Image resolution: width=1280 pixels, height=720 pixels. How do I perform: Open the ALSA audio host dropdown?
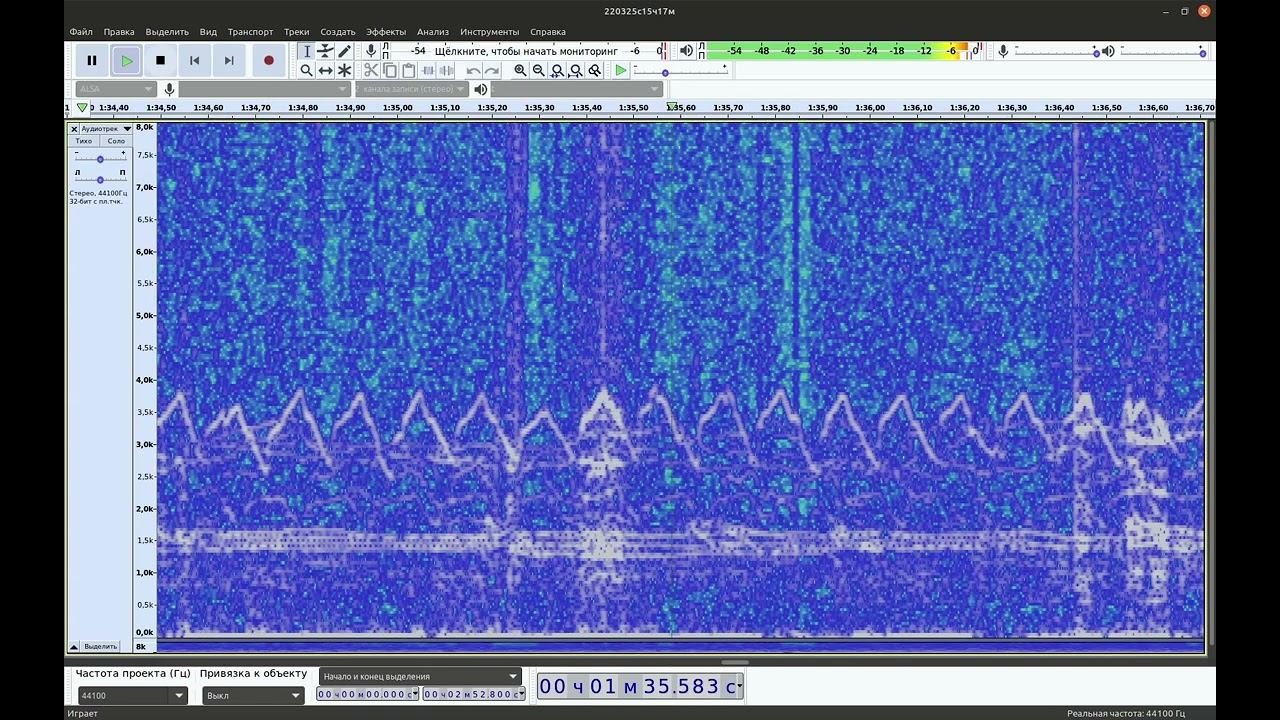pos(116,89)
